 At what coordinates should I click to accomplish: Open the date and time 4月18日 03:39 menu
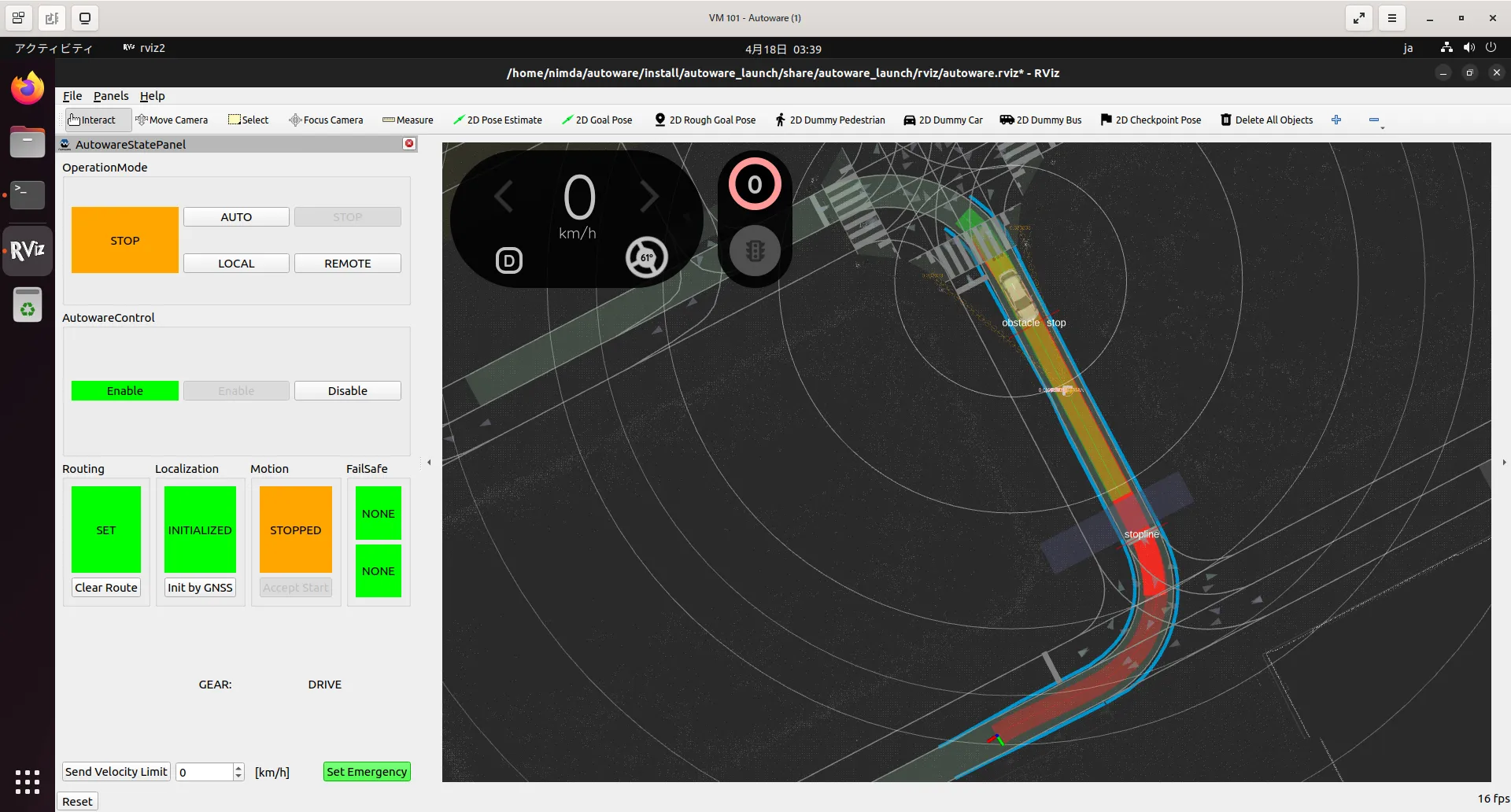pyautogui.click(x=783, y=49)
